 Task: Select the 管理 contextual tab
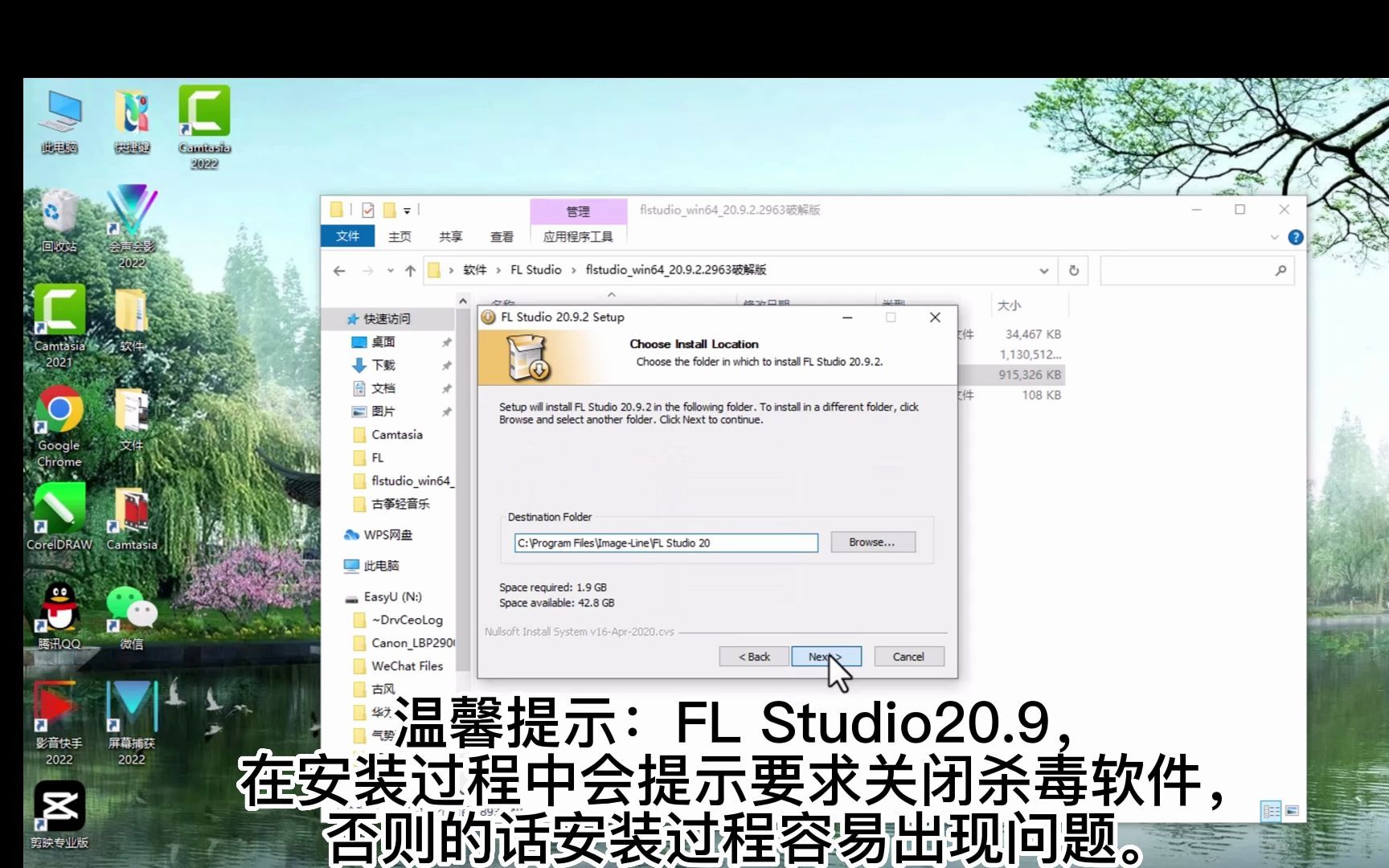click(x=578, y=211)
